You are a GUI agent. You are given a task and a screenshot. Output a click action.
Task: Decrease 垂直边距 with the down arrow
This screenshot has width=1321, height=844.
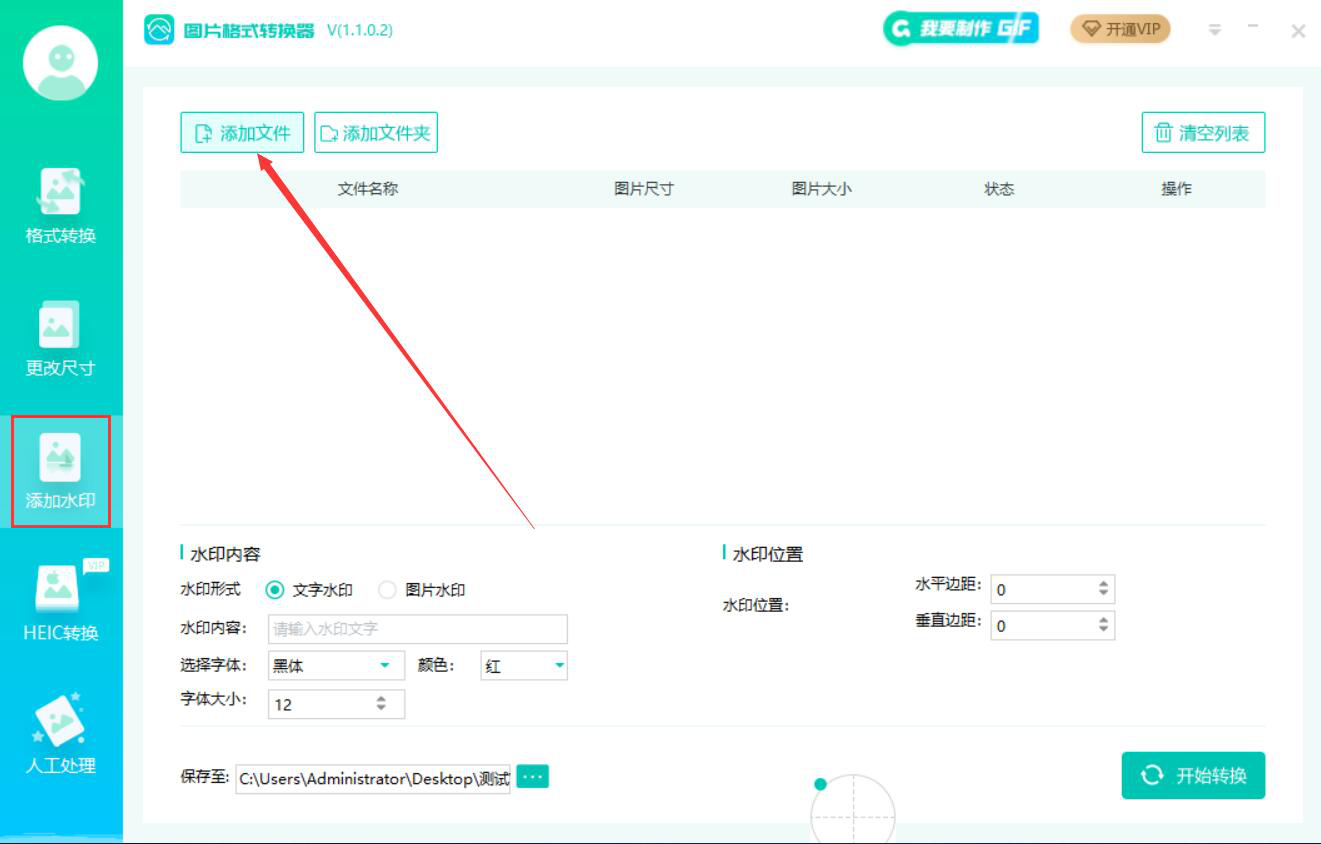pos(1103,630)
